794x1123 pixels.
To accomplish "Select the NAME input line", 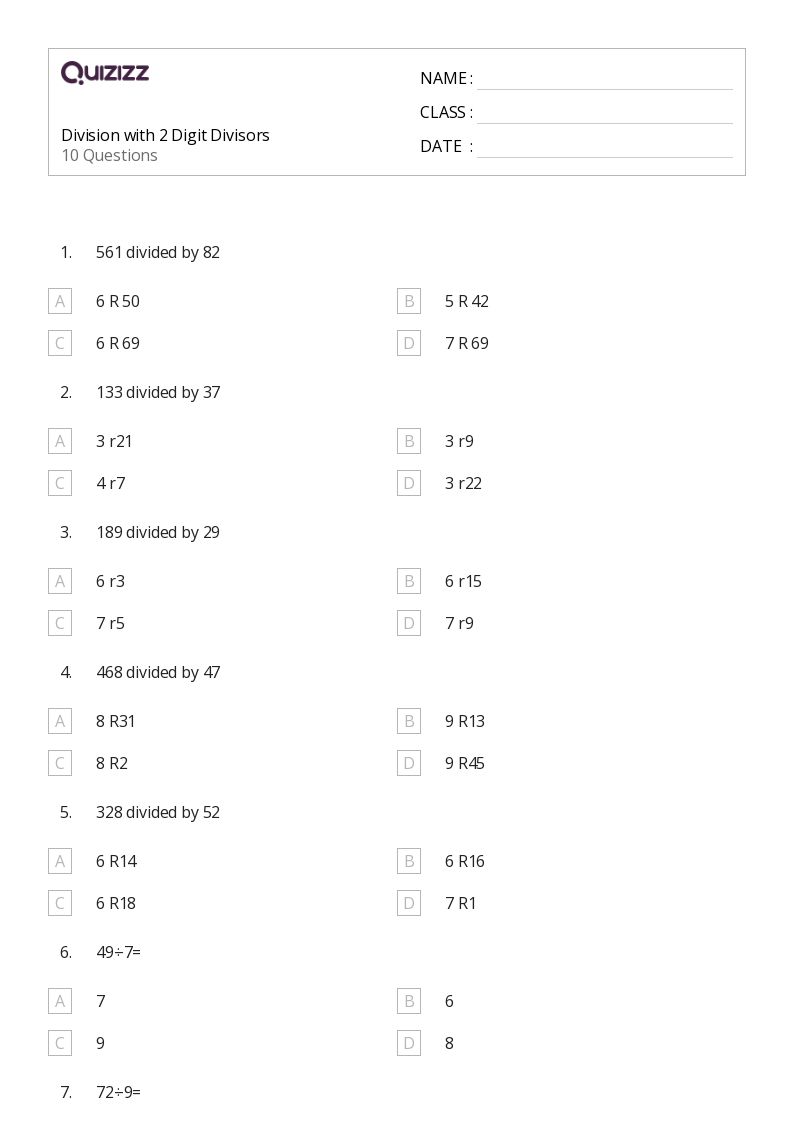I will click(605, 79).
